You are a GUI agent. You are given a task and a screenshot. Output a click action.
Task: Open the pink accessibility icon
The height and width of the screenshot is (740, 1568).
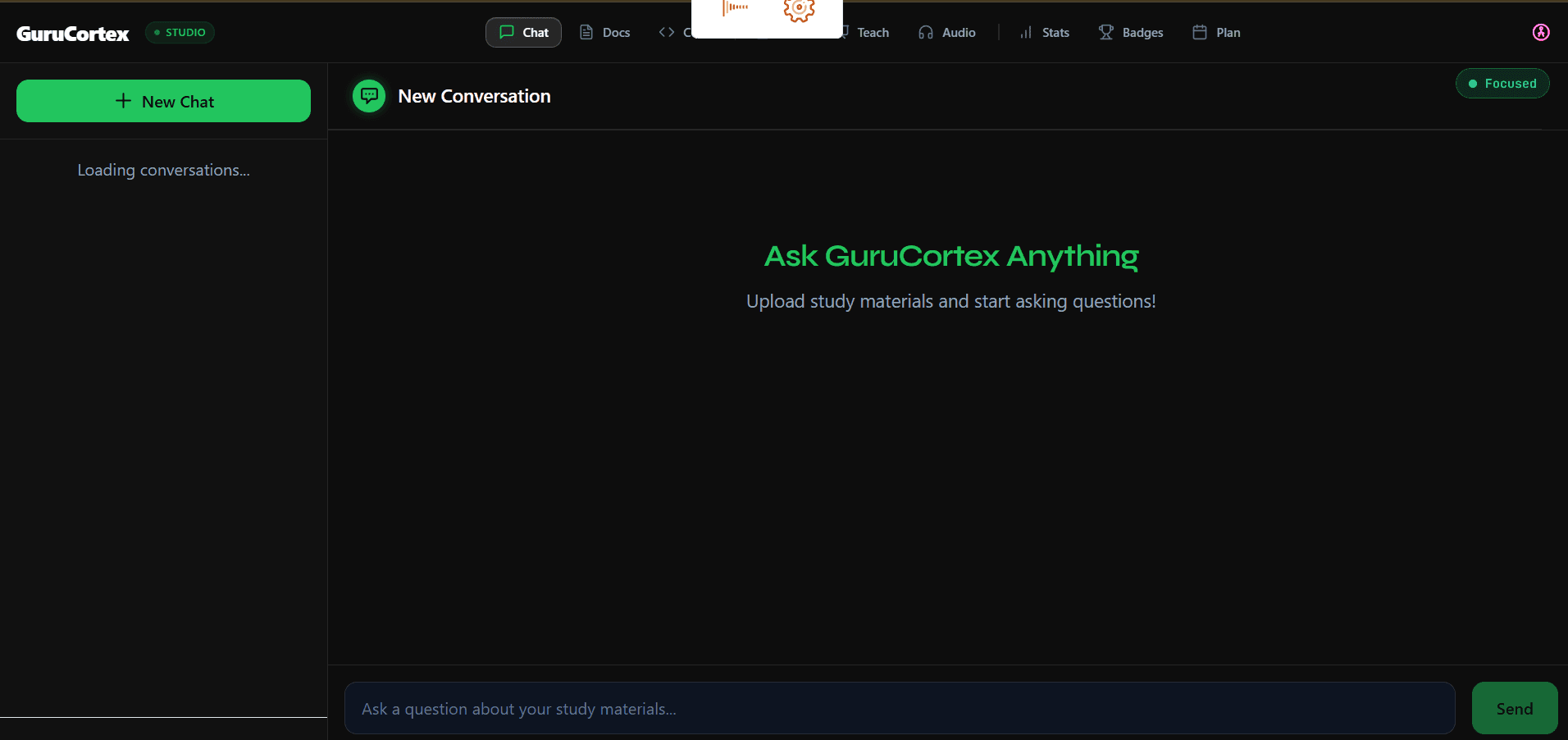(x=1541, y=32)
